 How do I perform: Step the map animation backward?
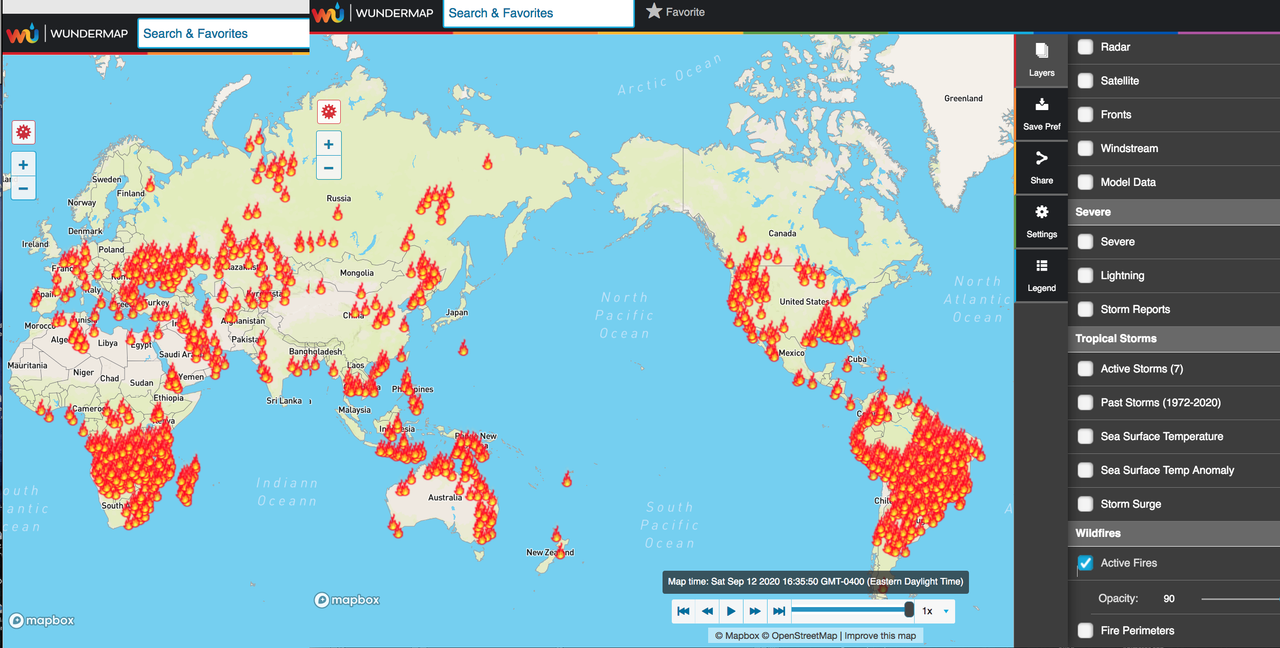708,611
